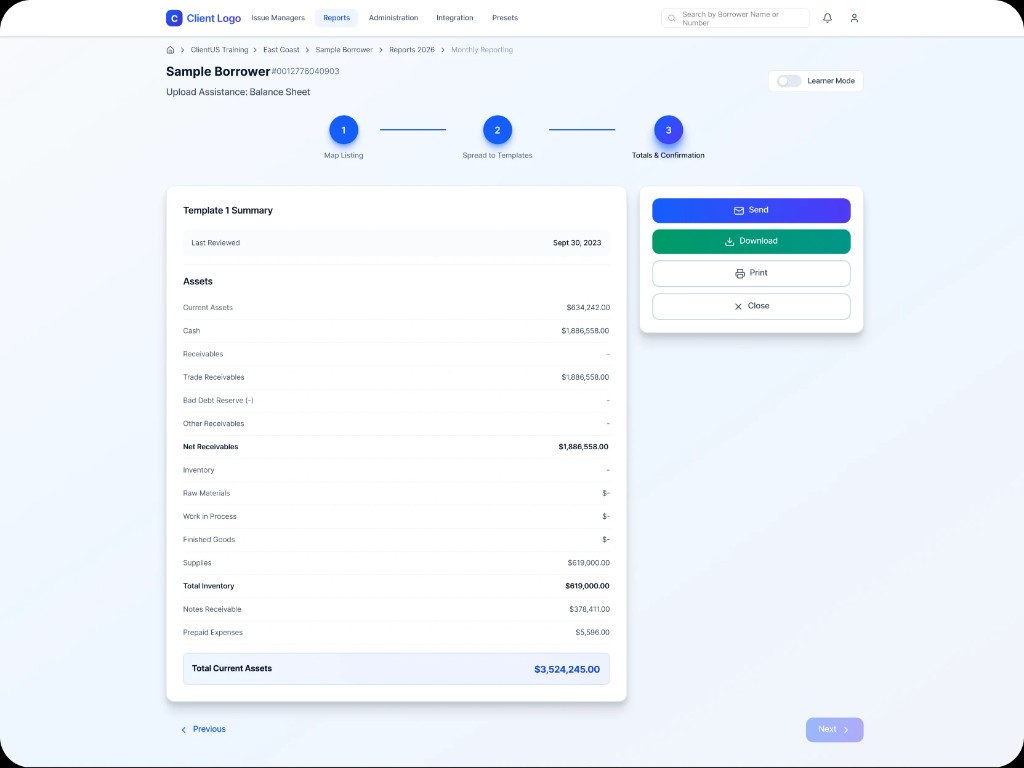Select step 3 Totals & Confirmation
Screen dimensions: 1024x768
[668, 130]
